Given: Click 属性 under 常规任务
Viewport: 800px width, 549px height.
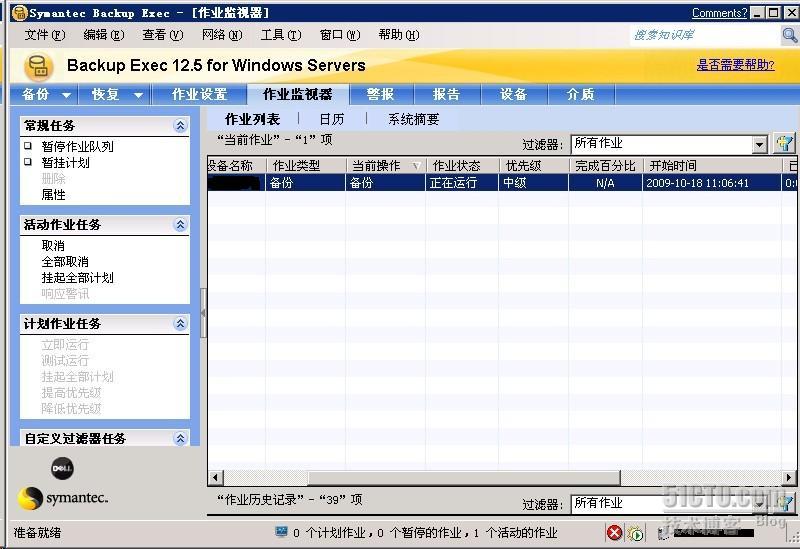Looking at the screenshot, I should click(54, 194).
